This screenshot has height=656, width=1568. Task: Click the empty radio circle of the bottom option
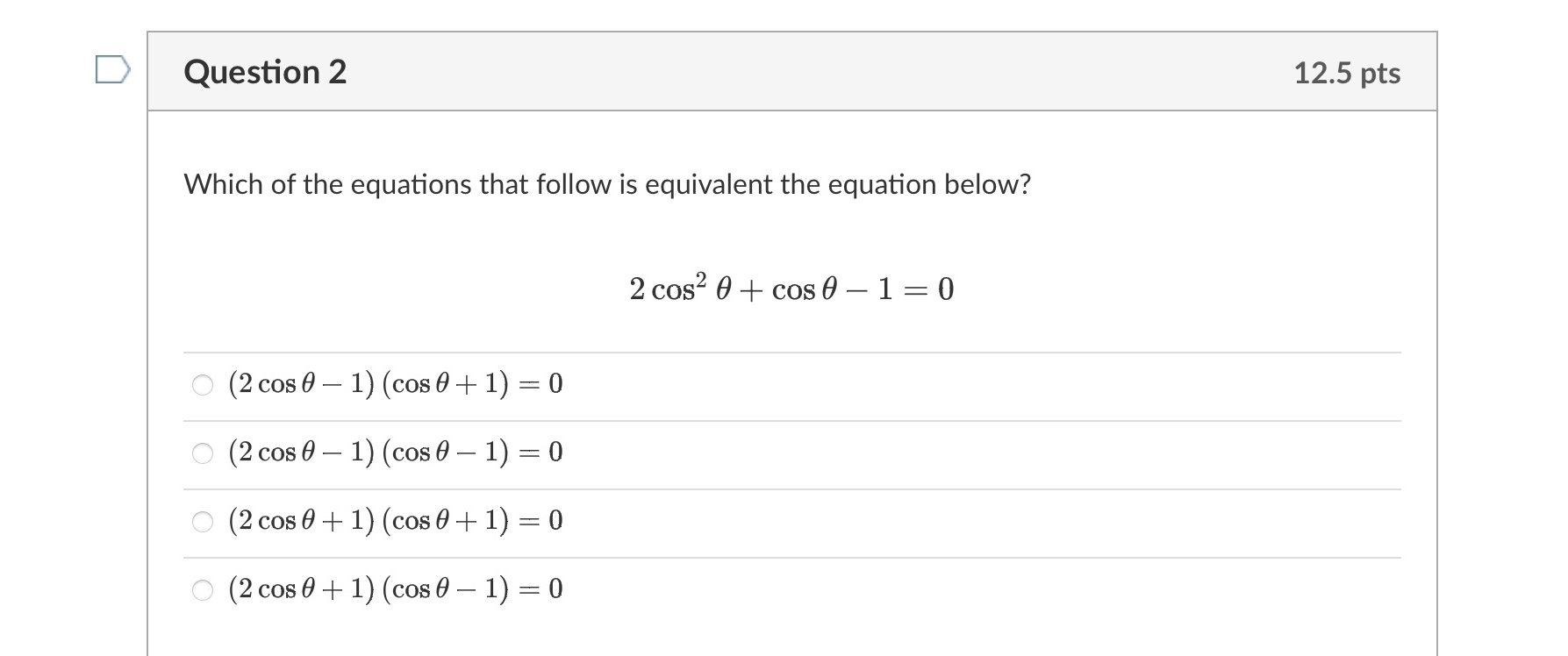coord(202,588)
